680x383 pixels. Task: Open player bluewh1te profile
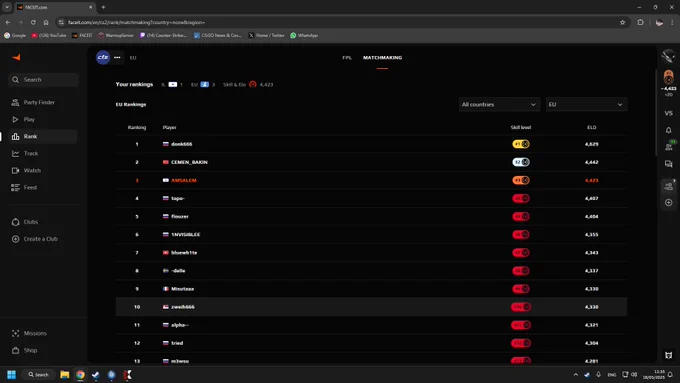point(184,252)
